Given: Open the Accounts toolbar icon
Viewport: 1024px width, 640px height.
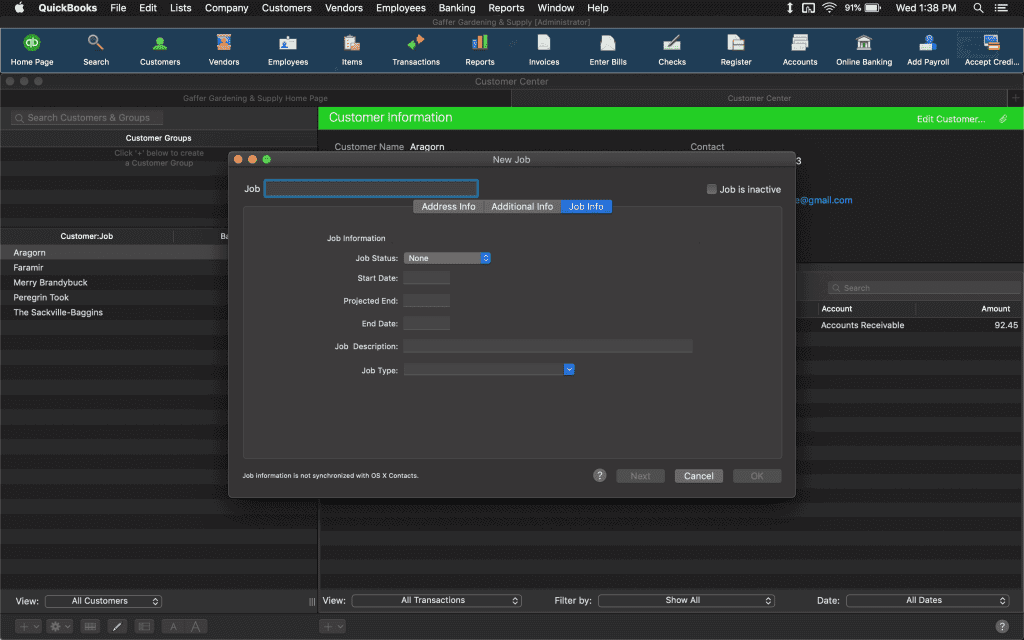Looking at the screenshot, I should [x=800, y=50].
